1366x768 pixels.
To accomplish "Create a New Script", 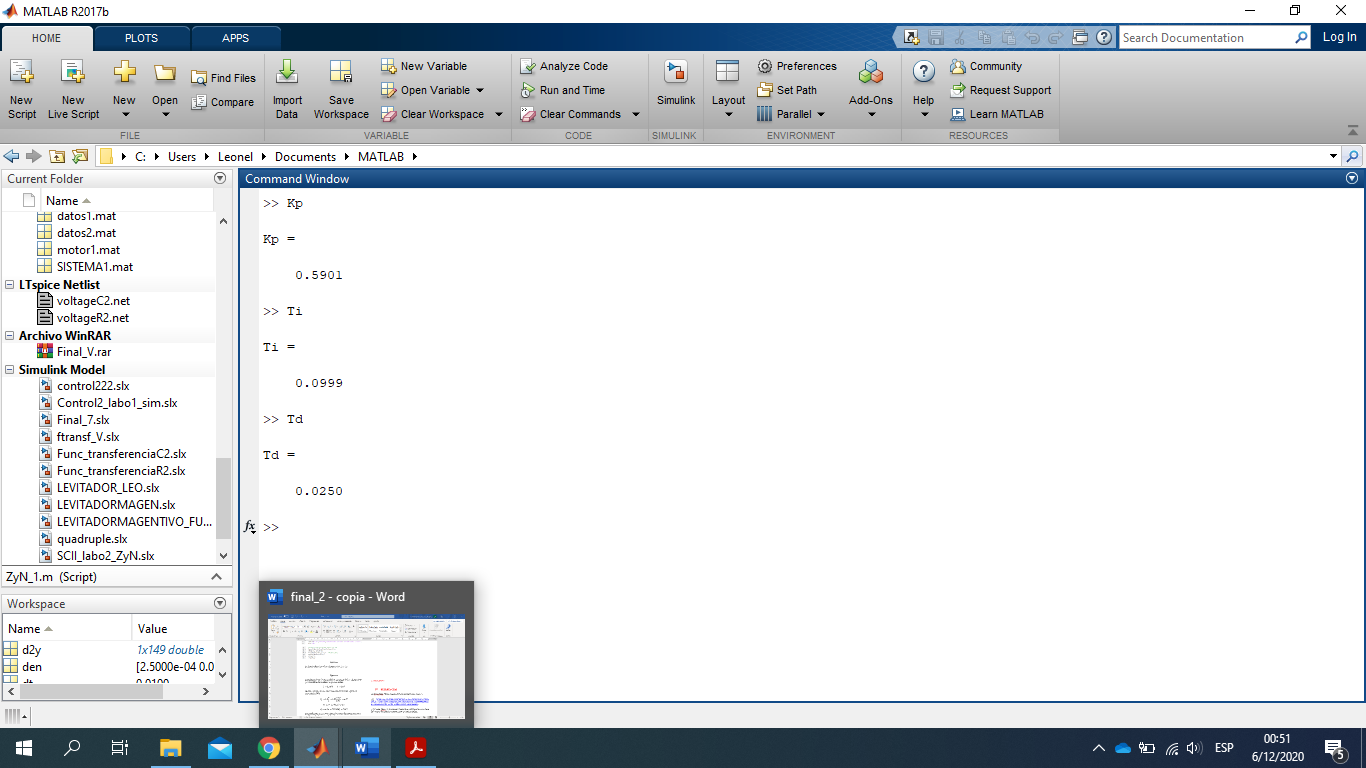I will tap(21, 88).
